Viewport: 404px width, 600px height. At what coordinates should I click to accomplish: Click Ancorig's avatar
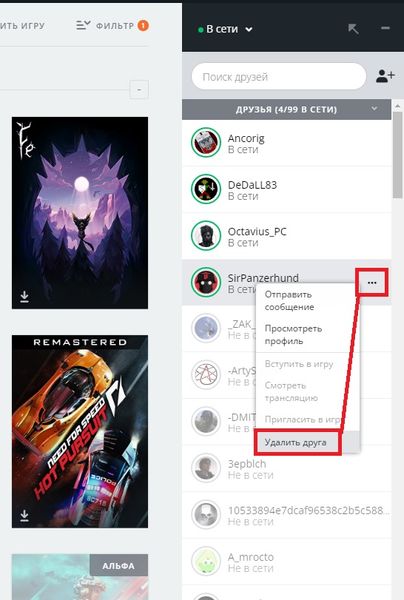206,142
